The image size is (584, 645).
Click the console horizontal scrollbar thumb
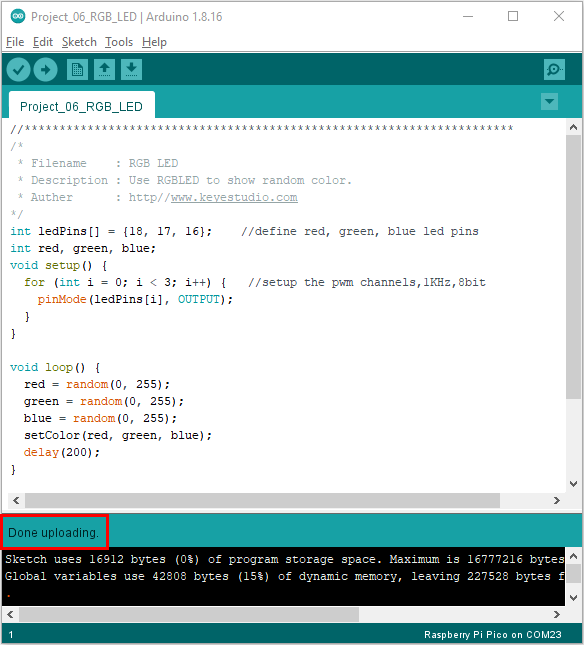point(189,615)
